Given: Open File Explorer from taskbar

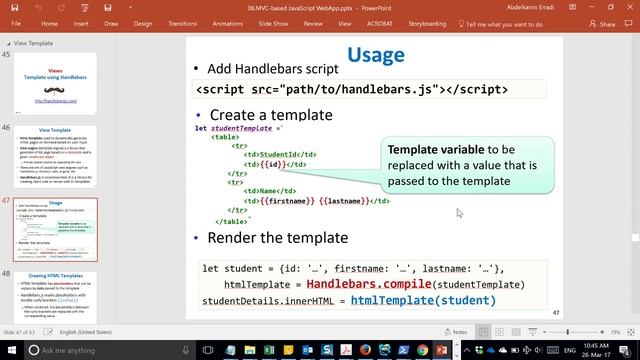Looking at the screenshot, I should click(x=250, y=350).
